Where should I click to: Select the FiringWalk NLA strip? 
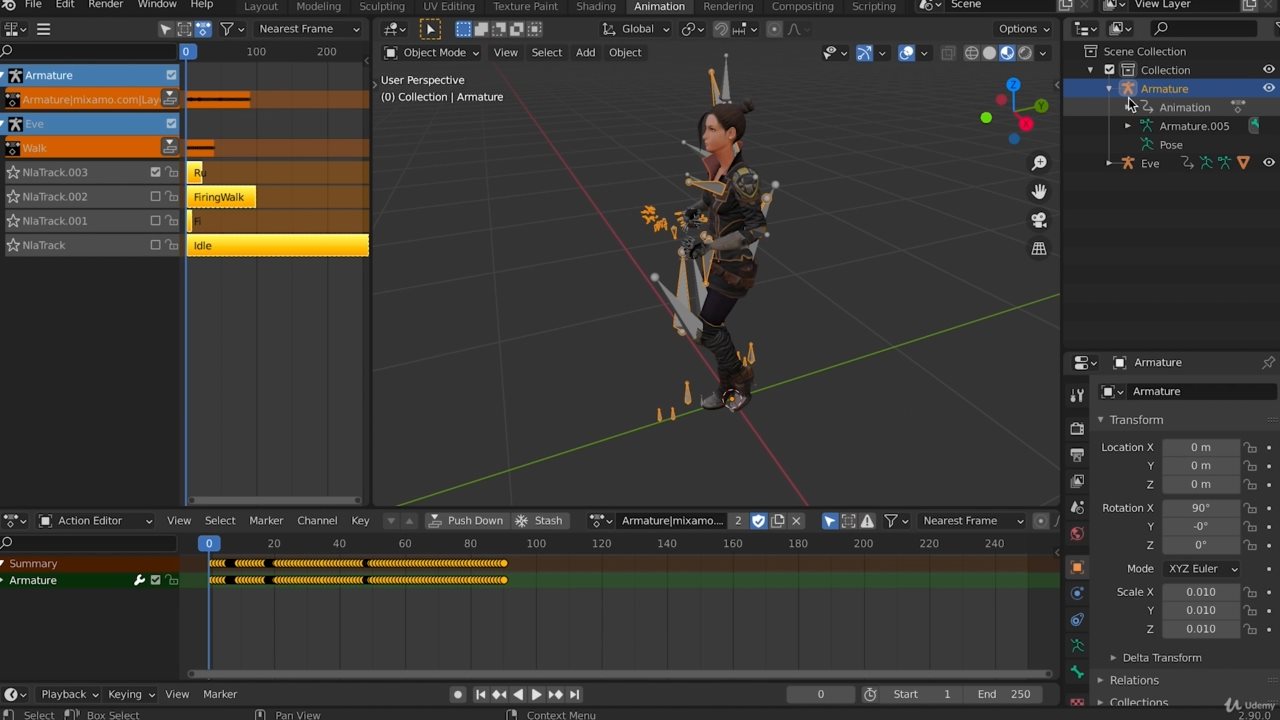(x=221, y=197)
